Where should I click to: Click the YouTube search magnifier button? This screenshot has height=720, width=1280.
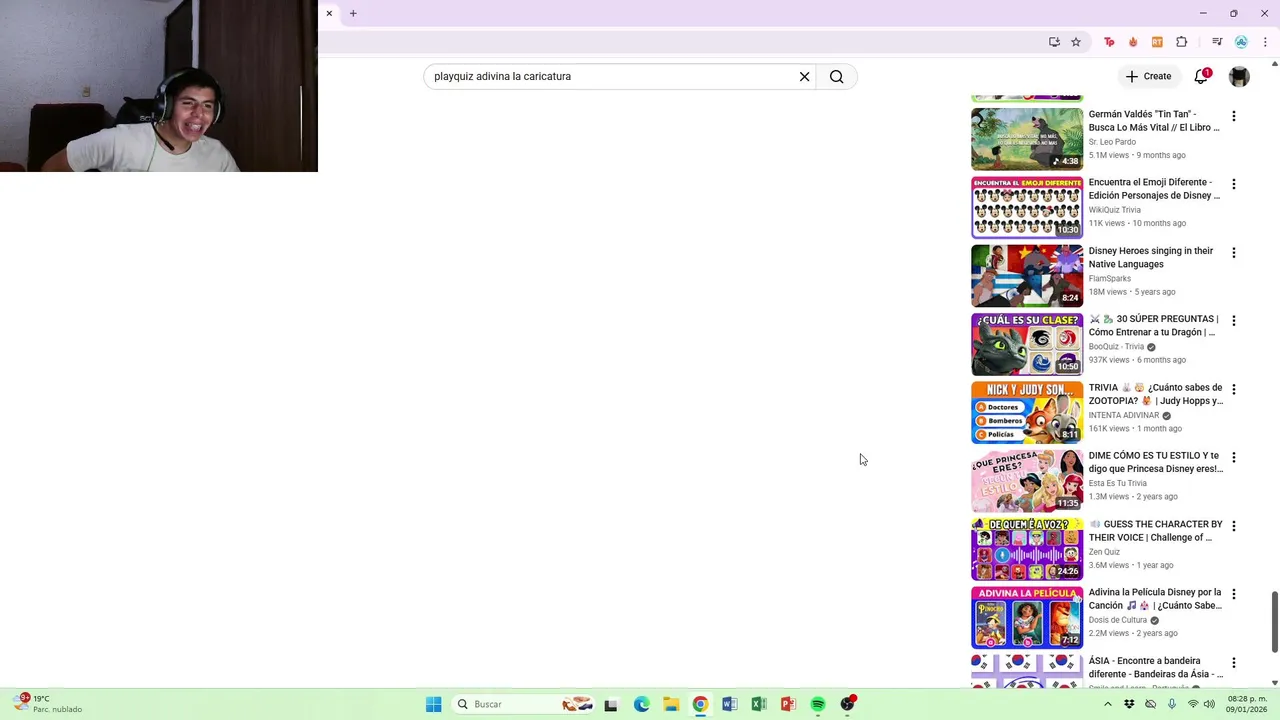[x=837, y=77]
